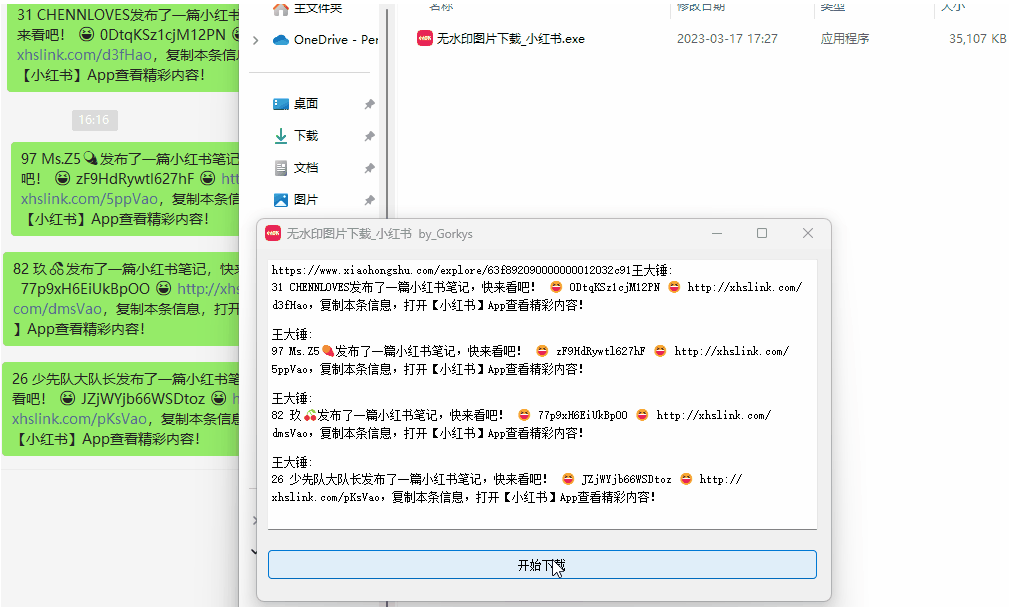
Task: Open xhslink.com/5ppVao link in chat message
Action: pyautogui.click(x=89, y=199)
